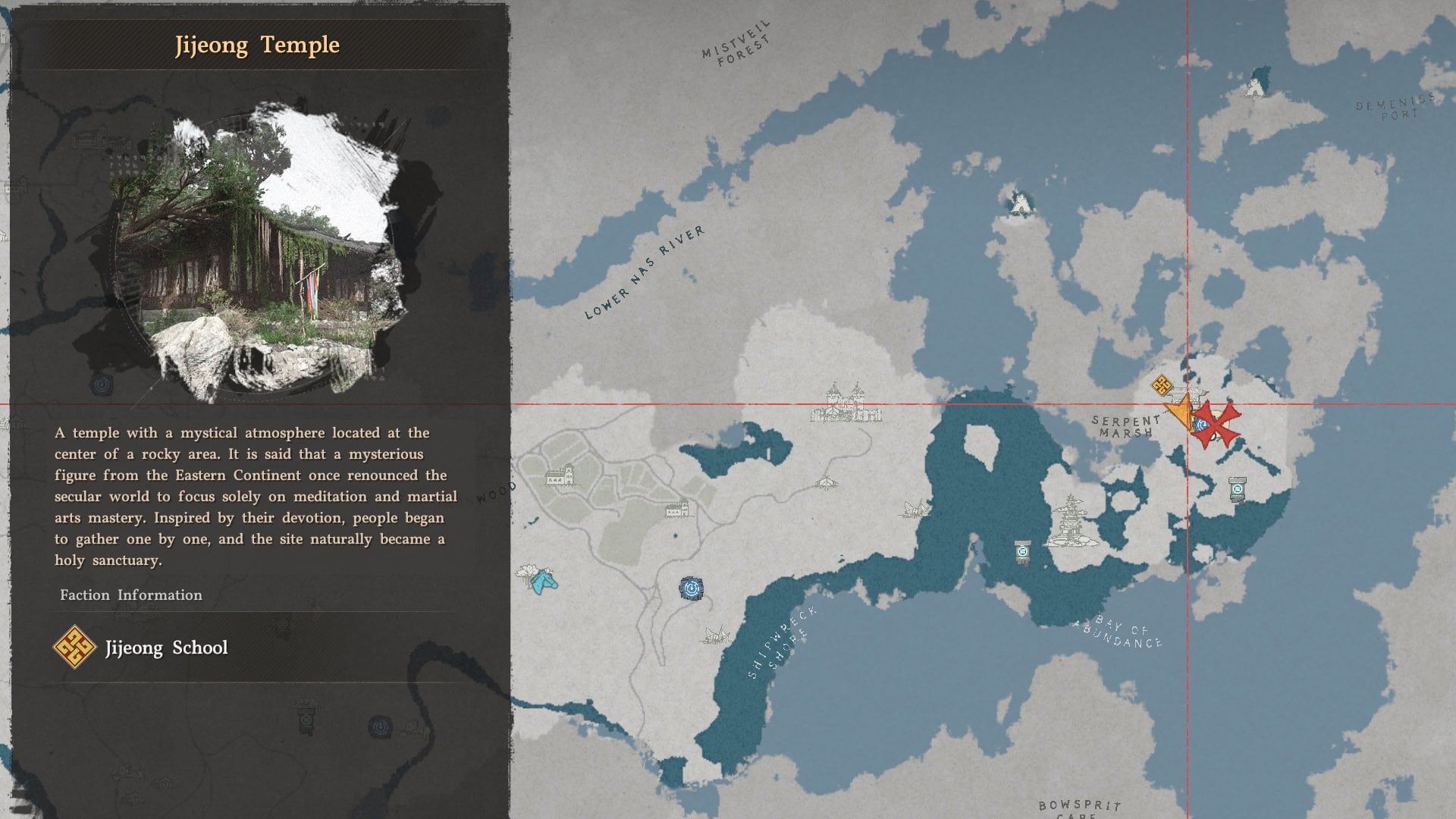Click the tent camp icon on the road
The image size is (1456, 819).
pos(827,482)
